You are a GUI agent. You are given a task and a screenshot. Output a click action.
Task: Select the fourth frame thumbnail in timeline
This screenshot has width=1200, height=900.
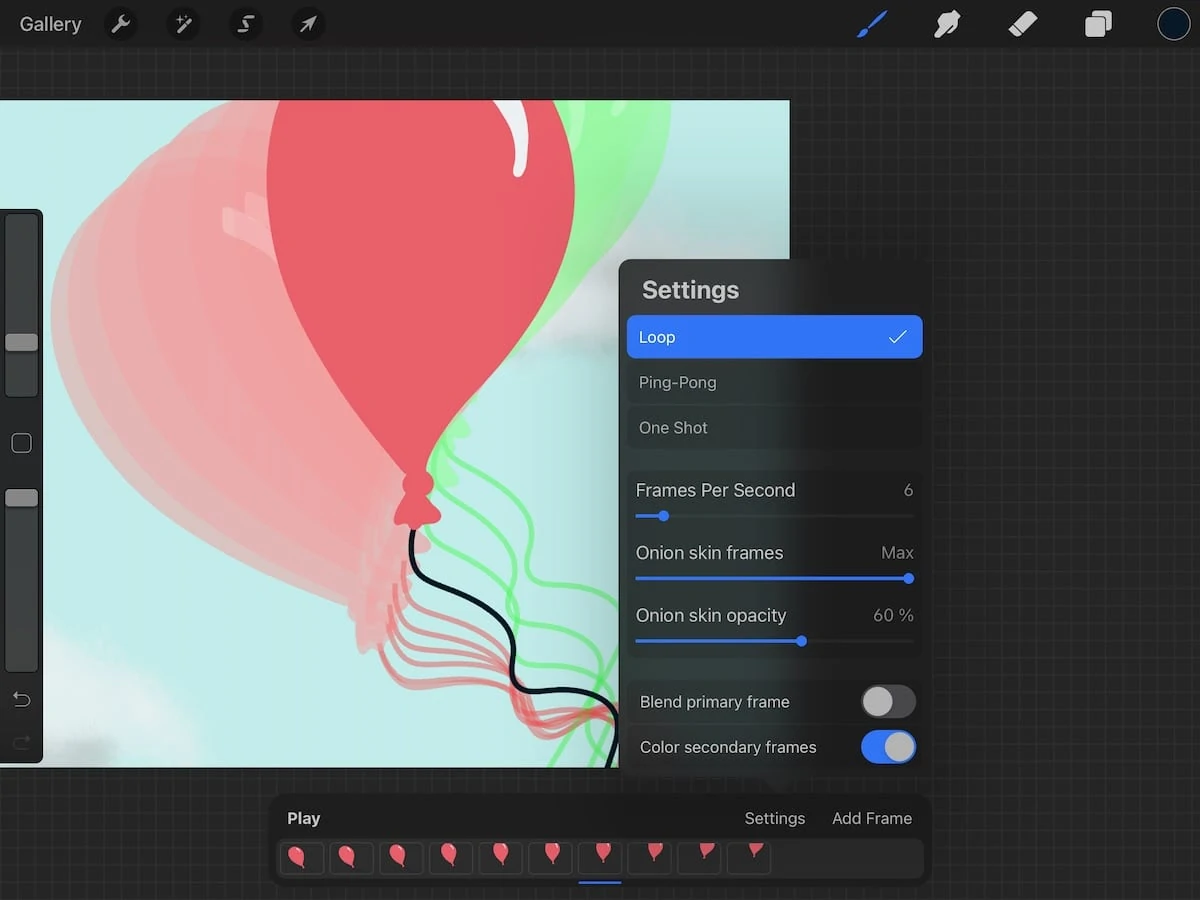click(x=451, y=858)
